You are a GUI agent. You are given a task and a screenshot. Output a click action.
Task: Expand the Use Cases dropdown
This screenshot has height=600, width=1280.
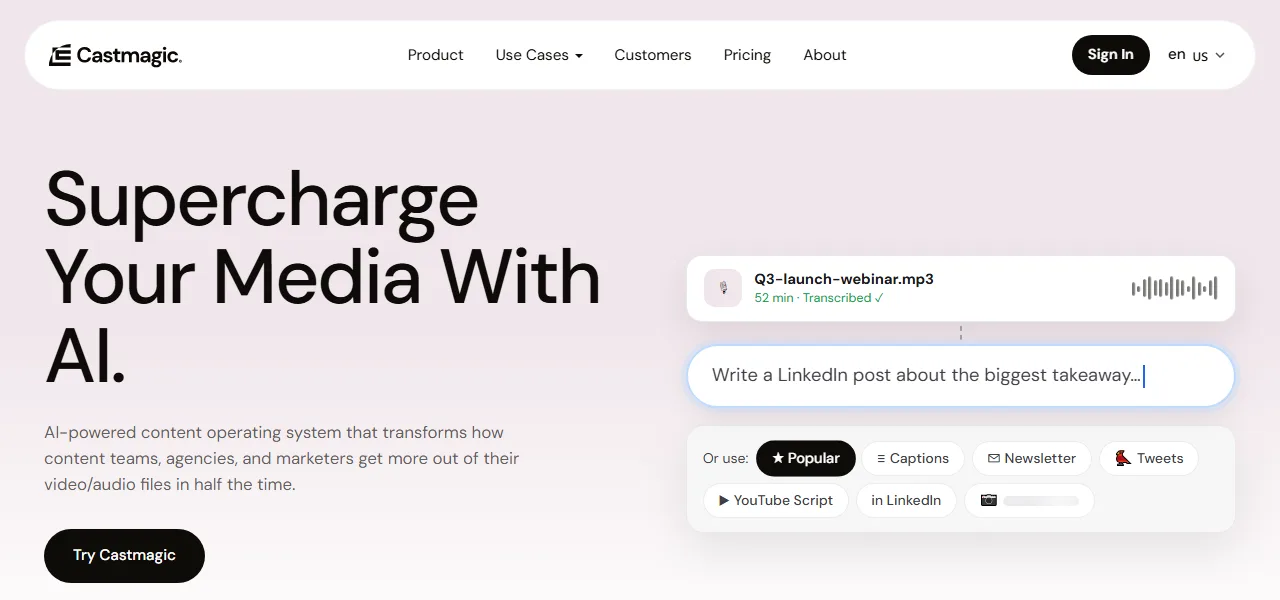pyautogui.click(x=539, y=55)
